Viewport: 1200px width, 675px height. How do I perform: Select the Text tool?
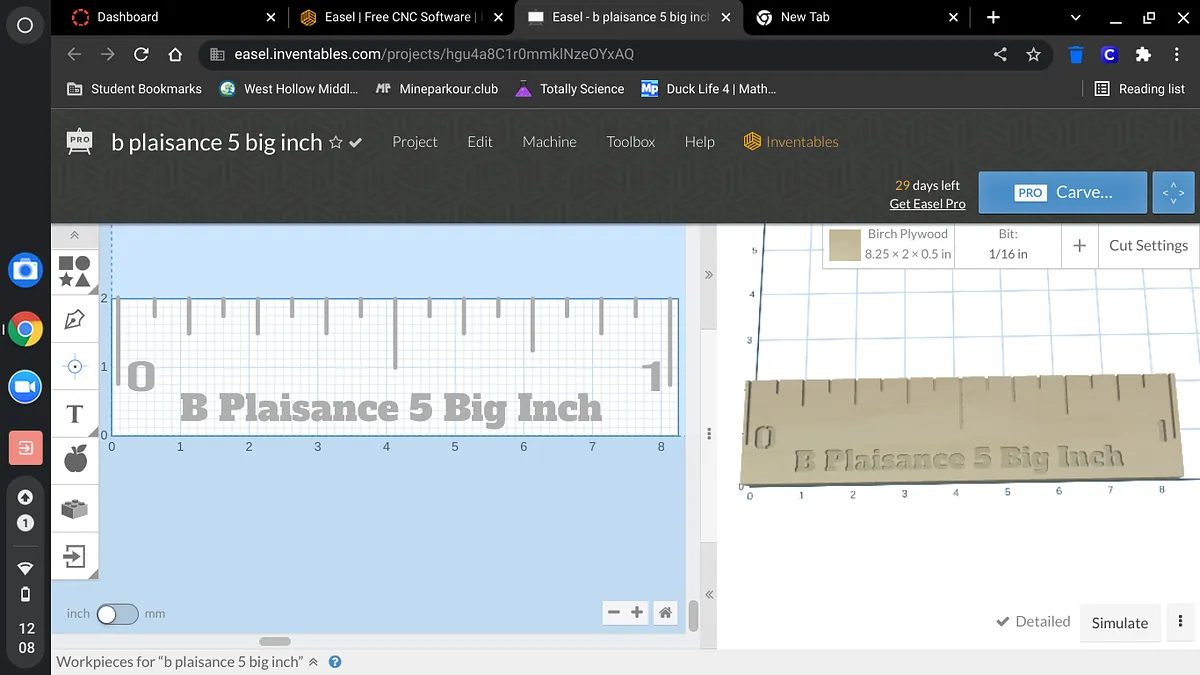point(75,414)
